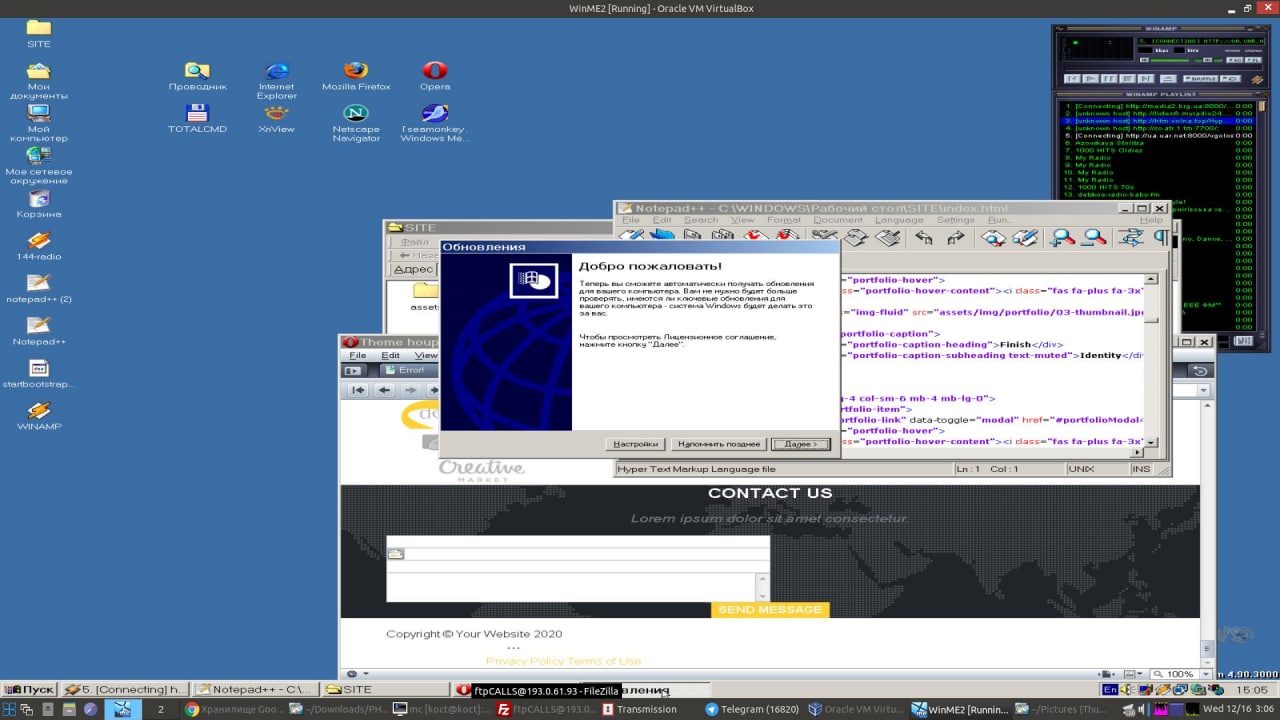Click Notepad++ vertical scrollbar down arrow
1280x720 pixels.
(1151, 442)
